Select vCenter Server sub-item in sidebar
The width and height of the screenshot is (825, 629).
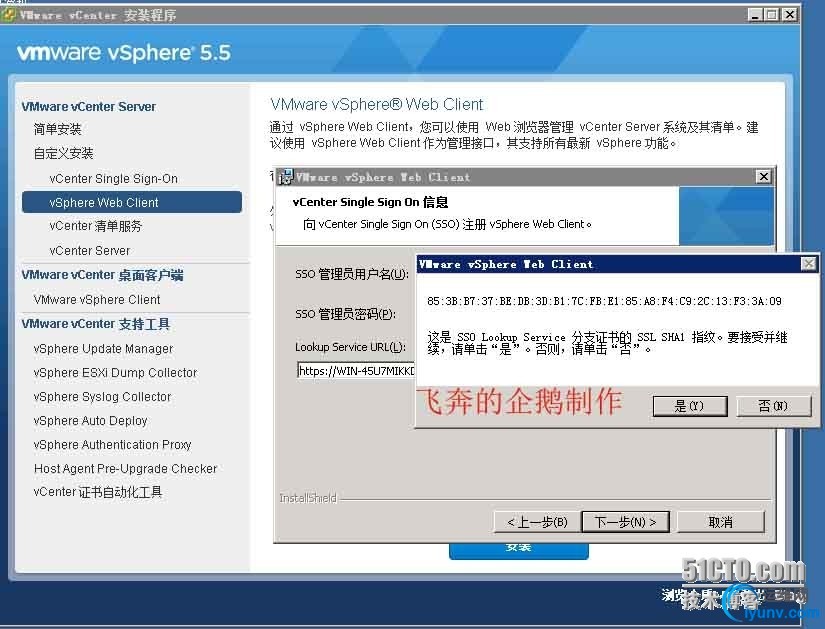tap(89, 251)
